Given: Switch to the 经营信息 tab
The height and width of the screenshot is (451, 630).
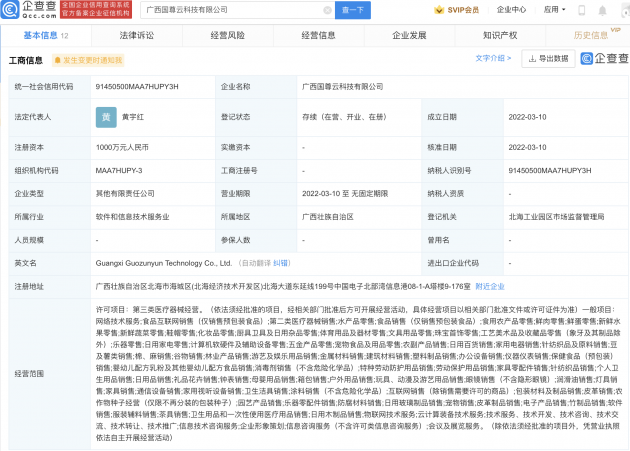Looking at the screenshot, I should tap(319, 35).
